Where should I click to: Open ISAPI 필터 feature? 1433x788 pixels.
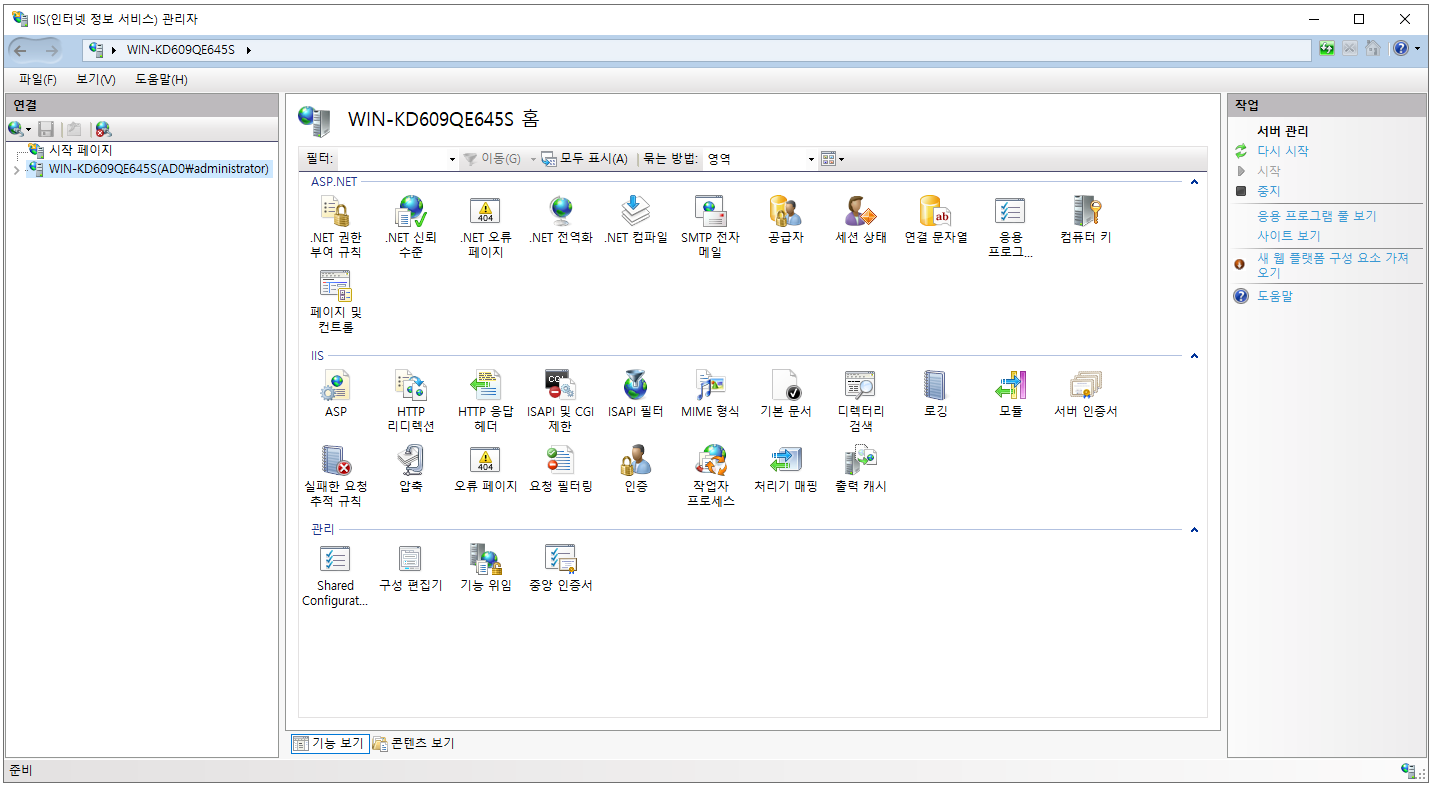[636, 394]
